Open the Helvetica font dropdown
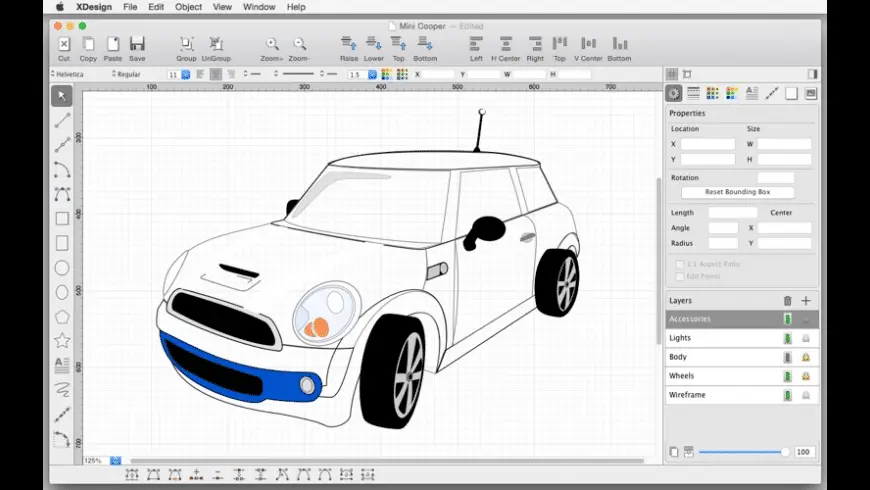The height and width of the screenshot is (490, 870). pyautogui.click(x=67, y=74)
